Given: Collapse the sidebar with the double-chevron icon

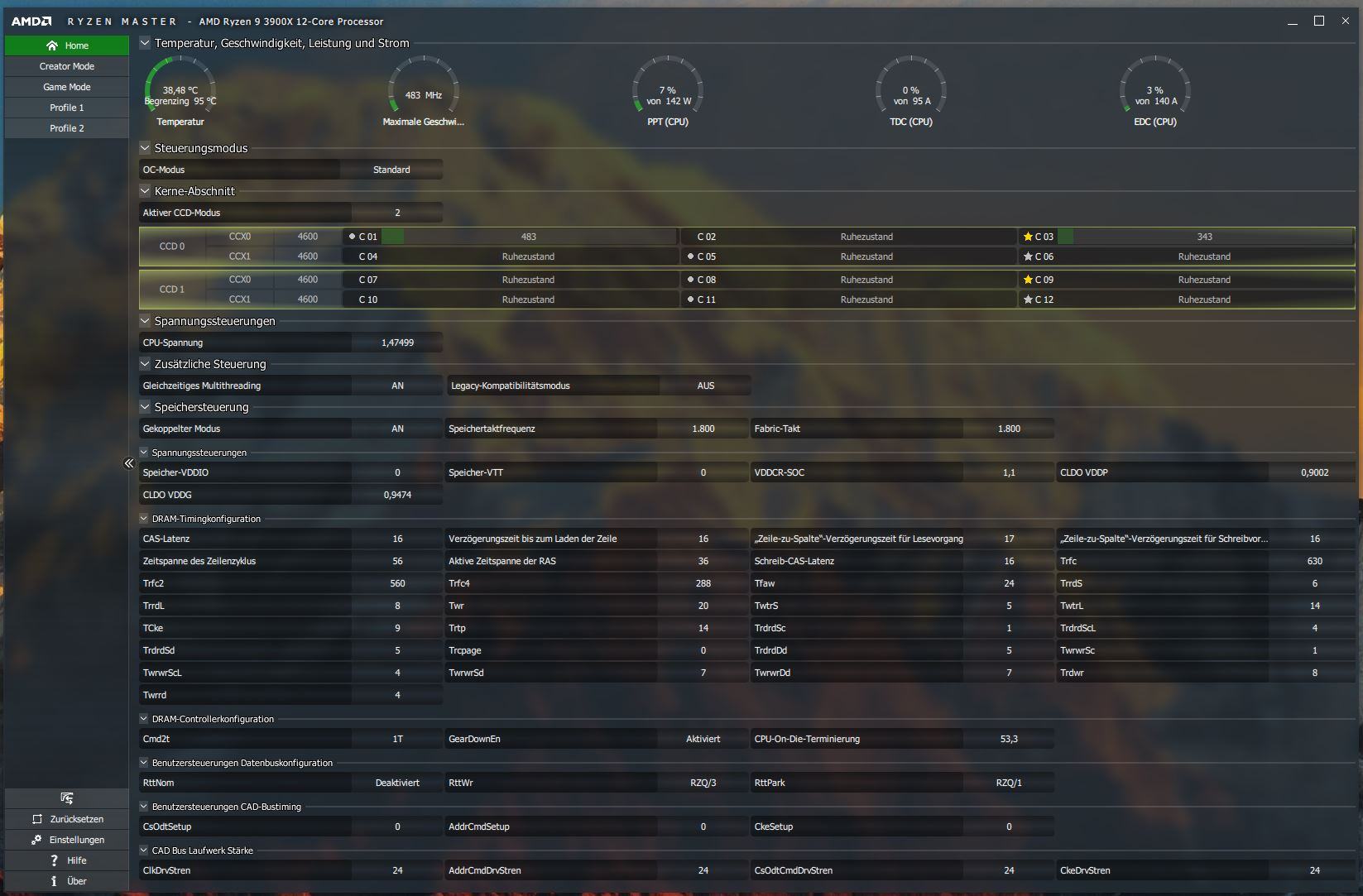Looking at the screenshot, I should point(129,463).
